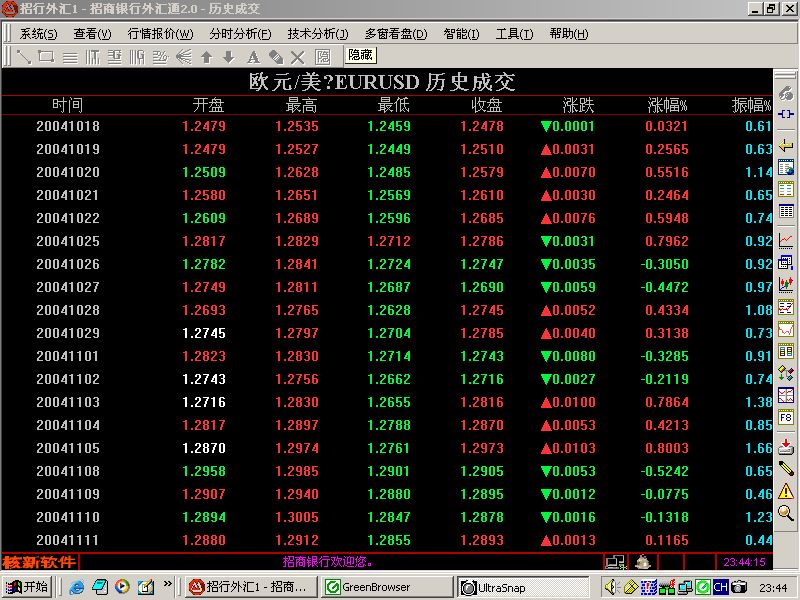Click the yellow back arrow sidebar icon
This screenshot has height=600, width=800.
[x=786, y=146]
